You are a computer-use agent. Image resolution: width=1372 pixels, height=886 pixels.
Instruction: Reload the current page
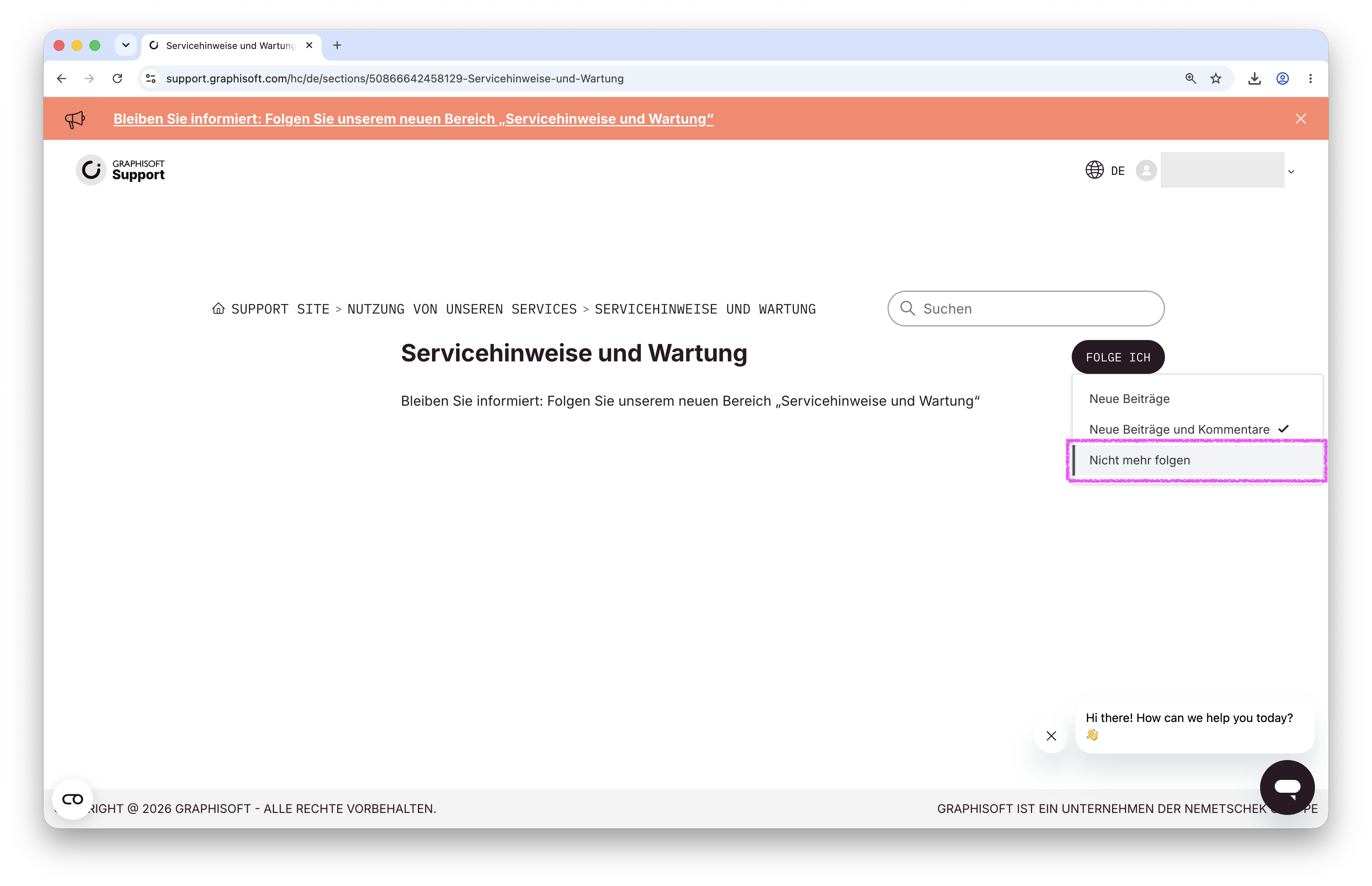point(117,78)
